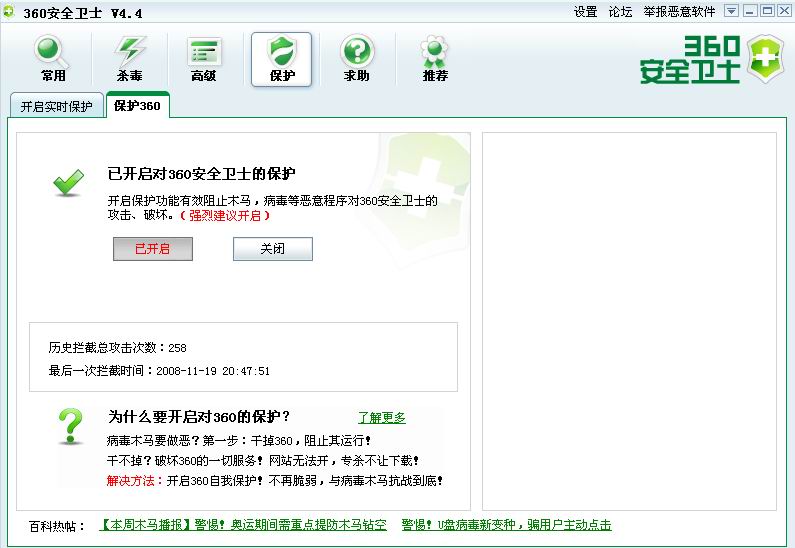Click the 360安全卫士 V4.4 title text
795x548 pixels.
83,13
